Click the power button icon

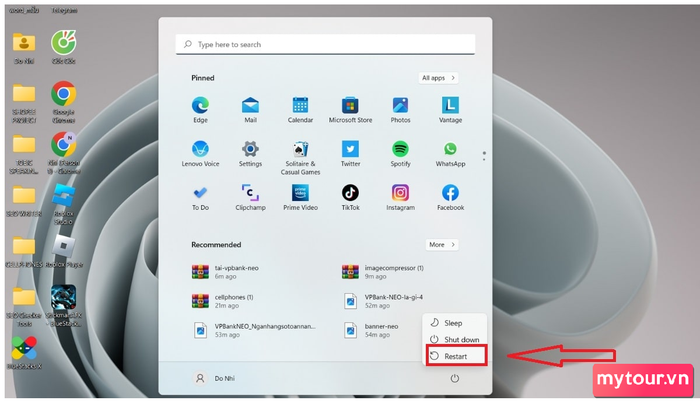454,379
